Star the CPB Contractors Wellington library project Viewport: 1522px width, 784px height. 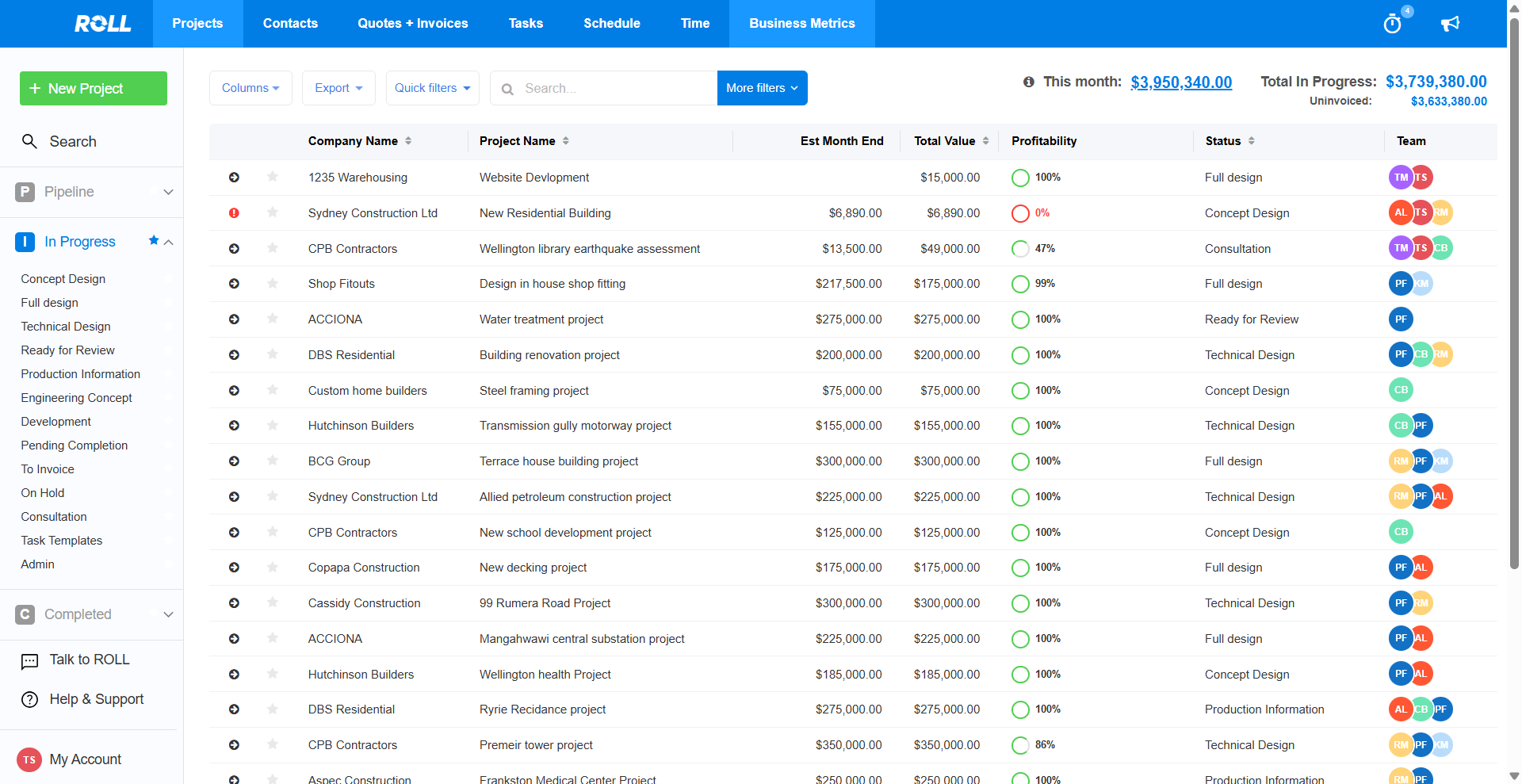click(273, 248)
